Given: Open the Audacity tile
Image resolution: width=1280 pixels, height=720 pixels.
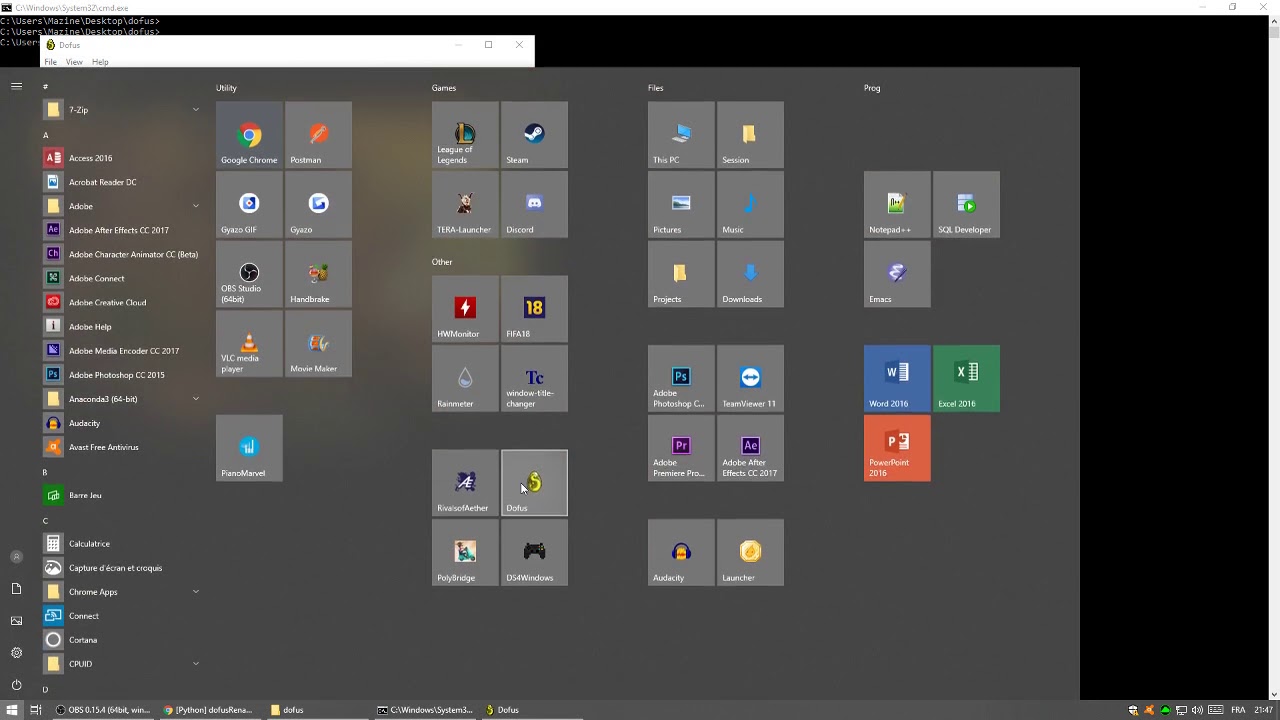Looking at the screenshot, I should (x=681, y=553).
